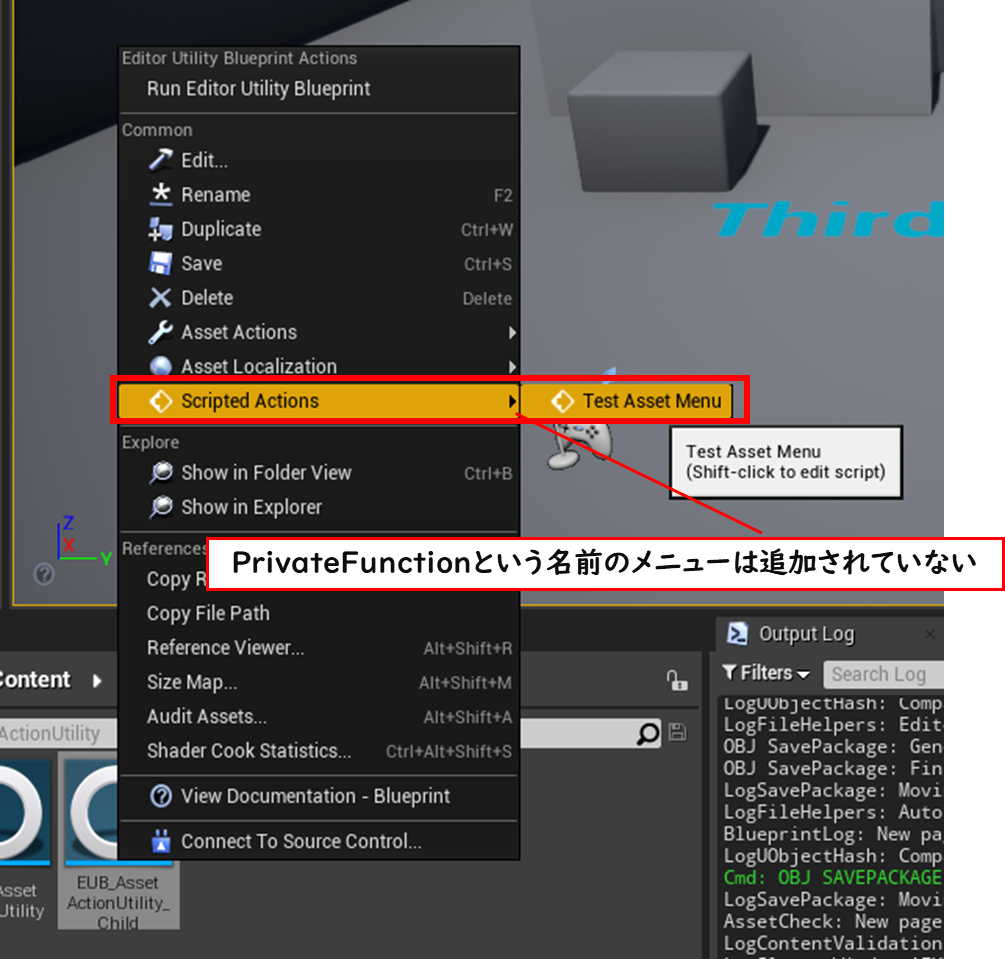Choose Edit... from the context menu

coord(319,160)
